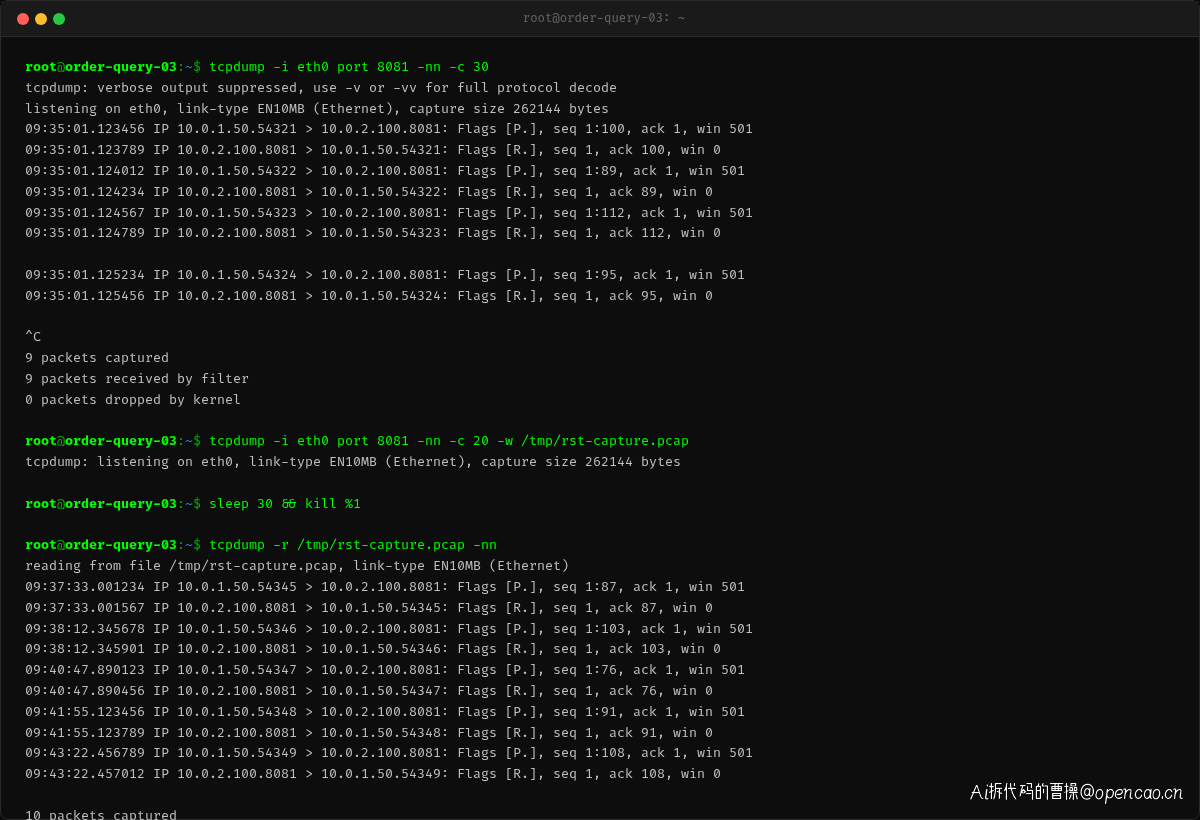Screen dimensions: 1200x820
Task: Click the '10 packets captured' line at the bottom
Action: 101,814
